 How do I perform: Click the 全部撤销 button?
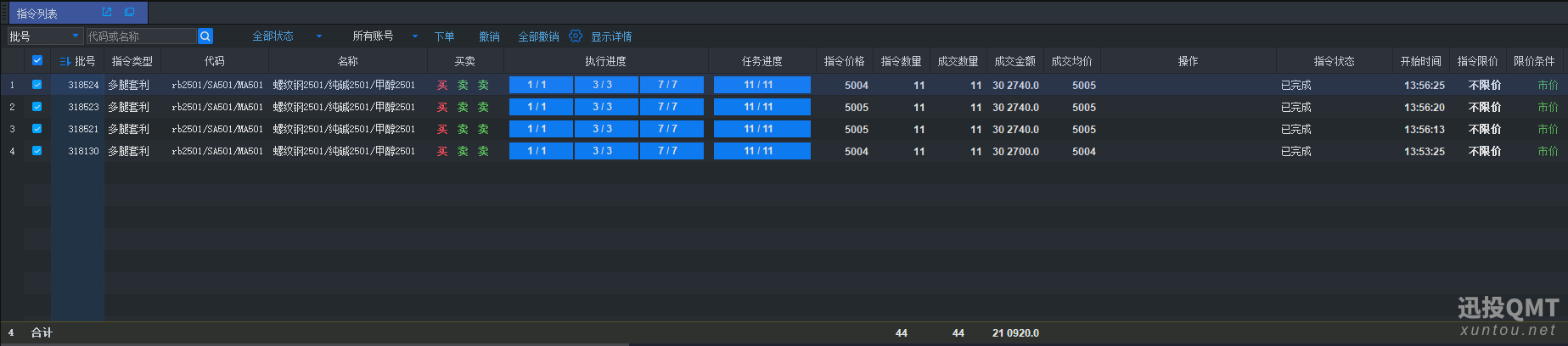pyautogui.click(x=538, y=36)
